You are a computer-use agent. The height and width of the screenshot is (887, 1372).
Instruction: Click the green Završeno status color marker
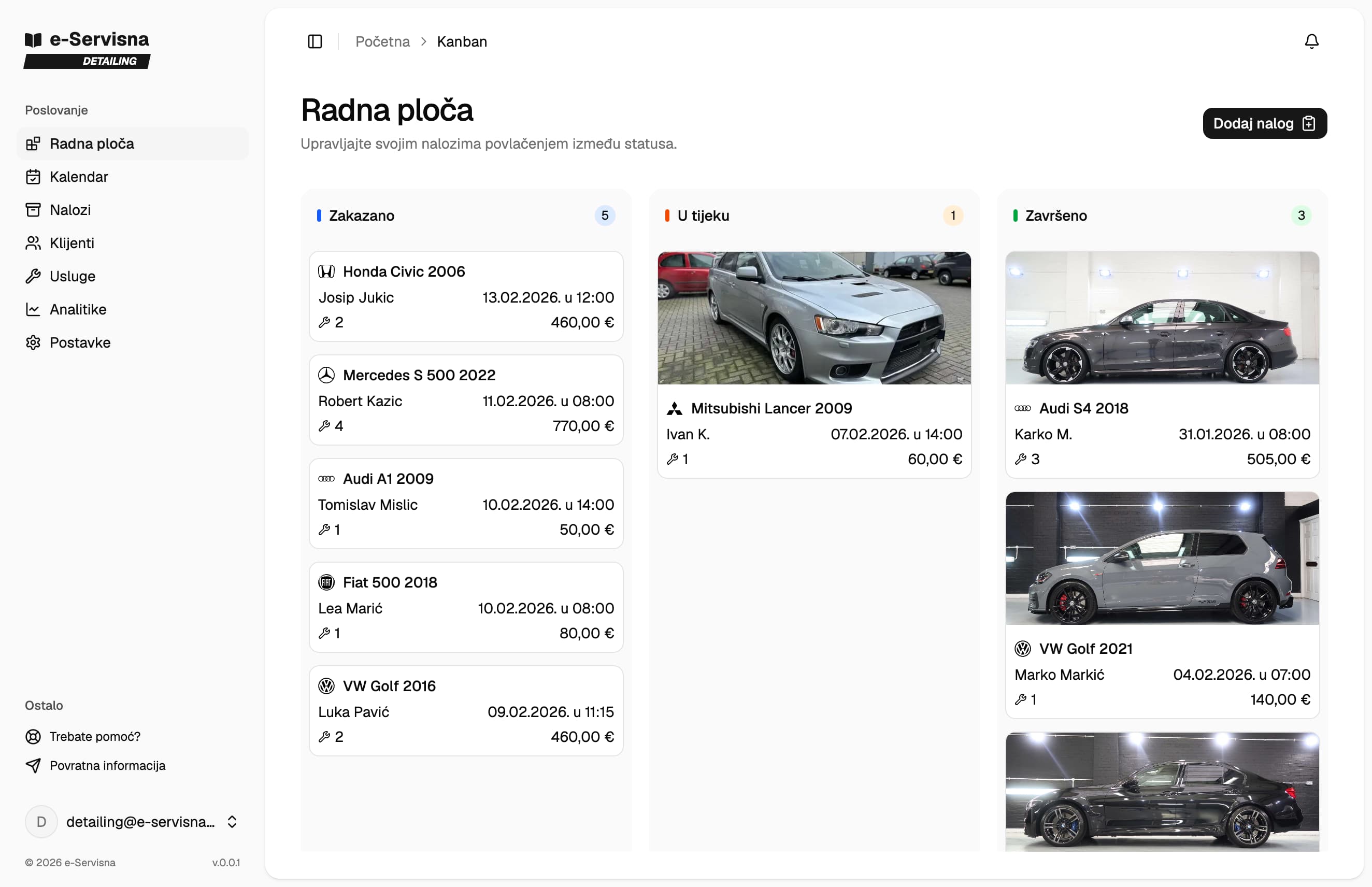(1015, 216)
